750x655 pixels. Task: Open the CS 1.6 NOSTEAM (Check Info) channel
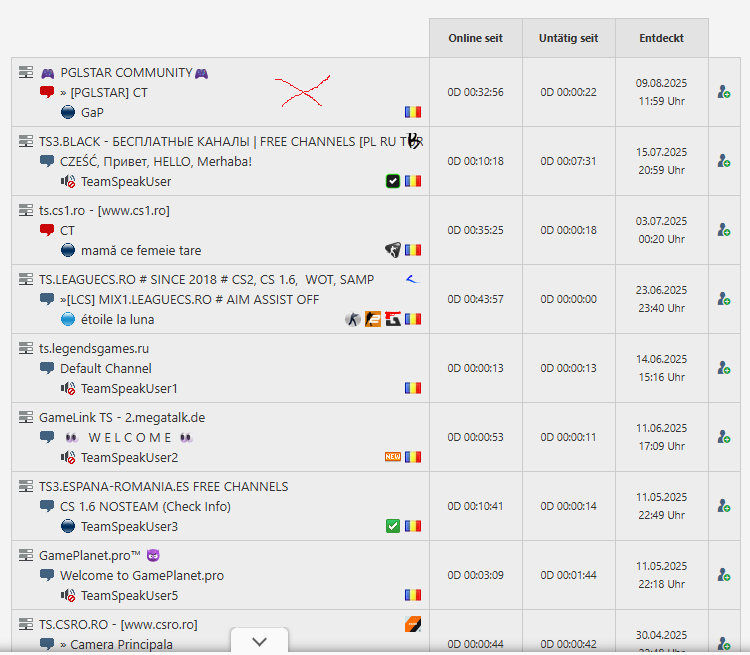[x=144, y=506]
